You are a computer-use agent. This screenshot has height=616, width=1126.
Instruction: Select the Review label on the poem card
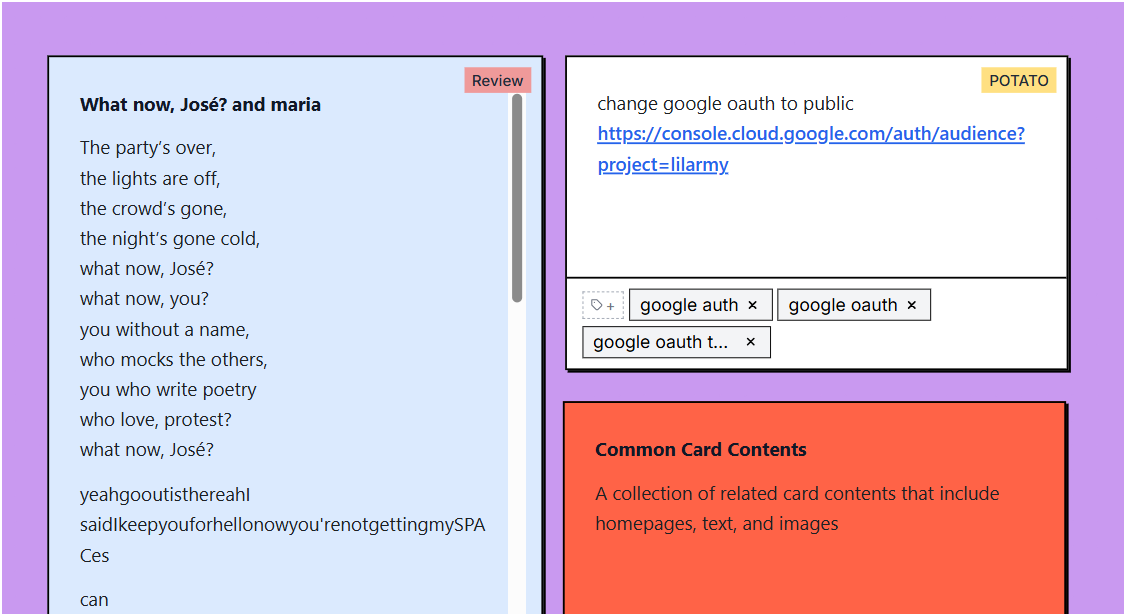(x=497, y=80)
